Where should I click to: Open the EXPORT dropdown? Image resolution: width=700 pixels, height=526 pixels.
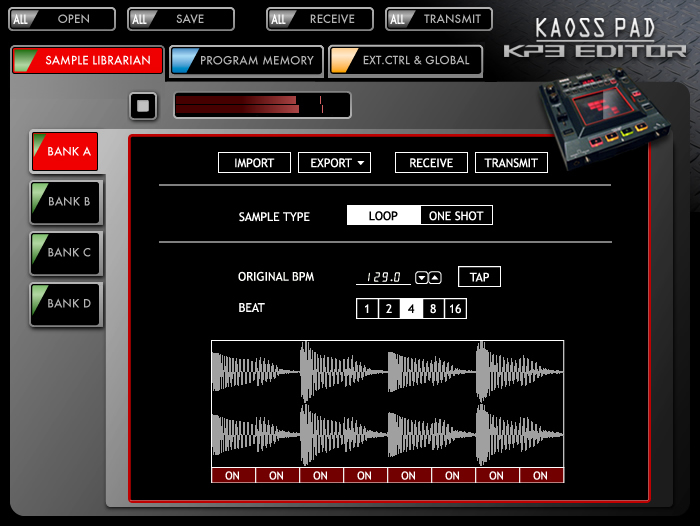click(334, 163)
